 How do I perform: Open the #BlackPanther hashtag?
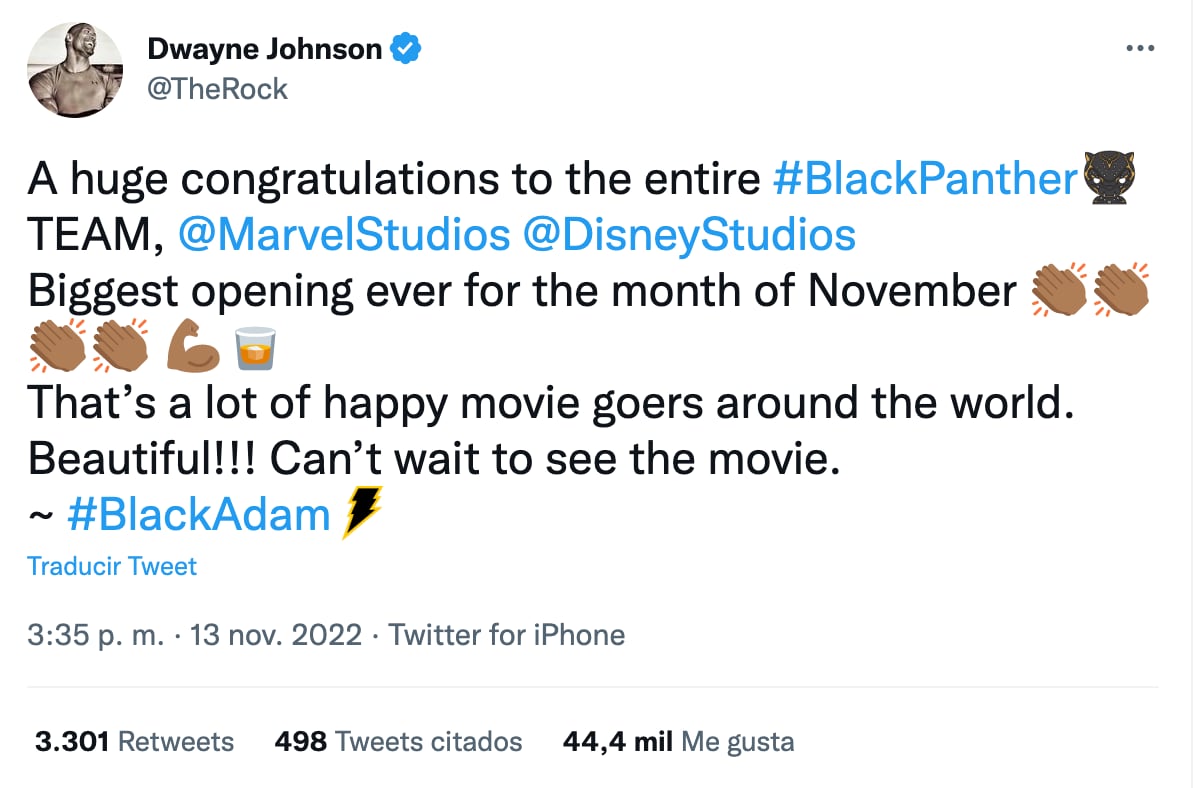point(927,180)
